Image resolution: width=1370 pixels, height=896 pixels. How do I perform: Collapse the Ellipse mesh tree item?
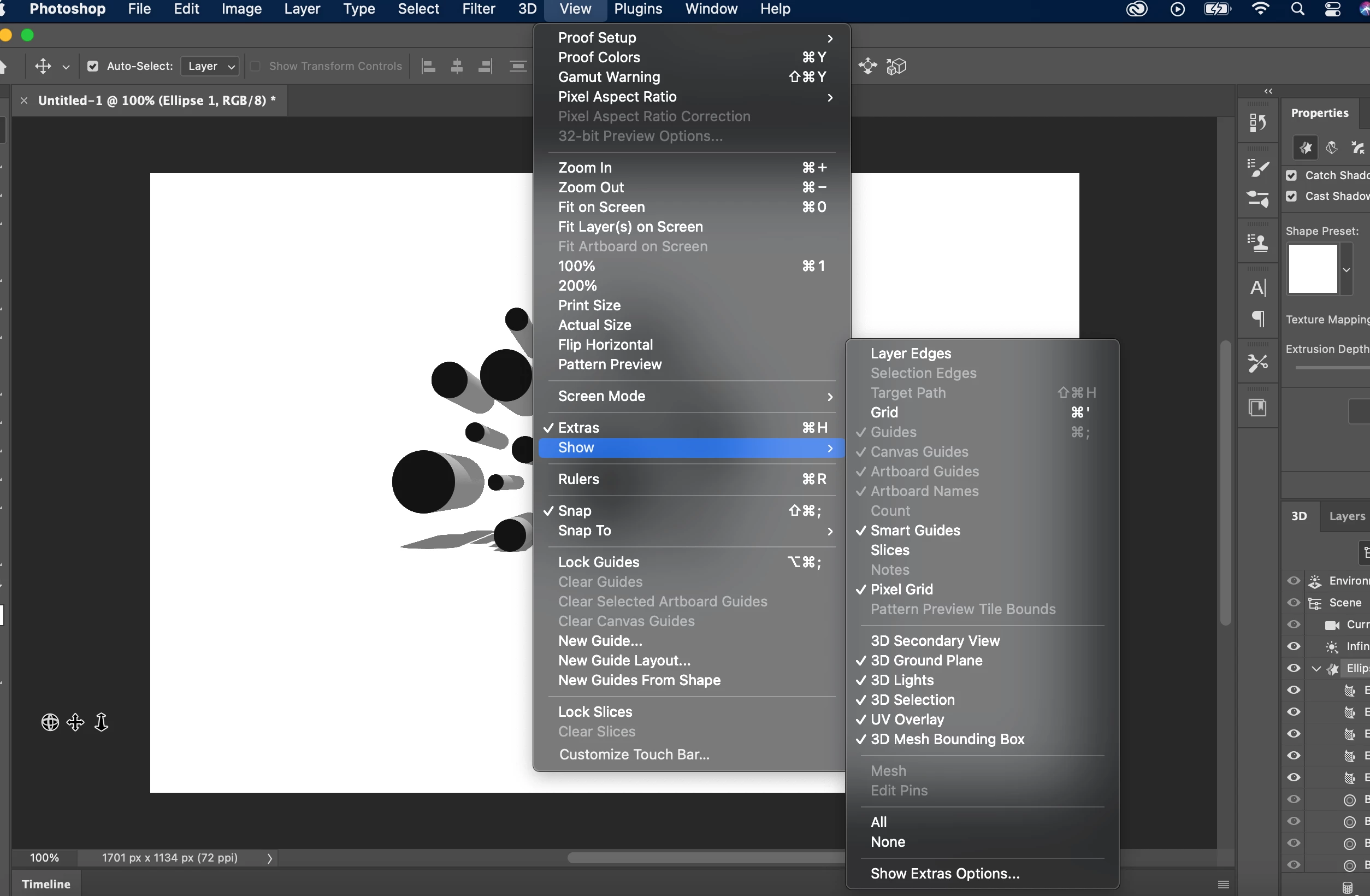coord(1316,669)
